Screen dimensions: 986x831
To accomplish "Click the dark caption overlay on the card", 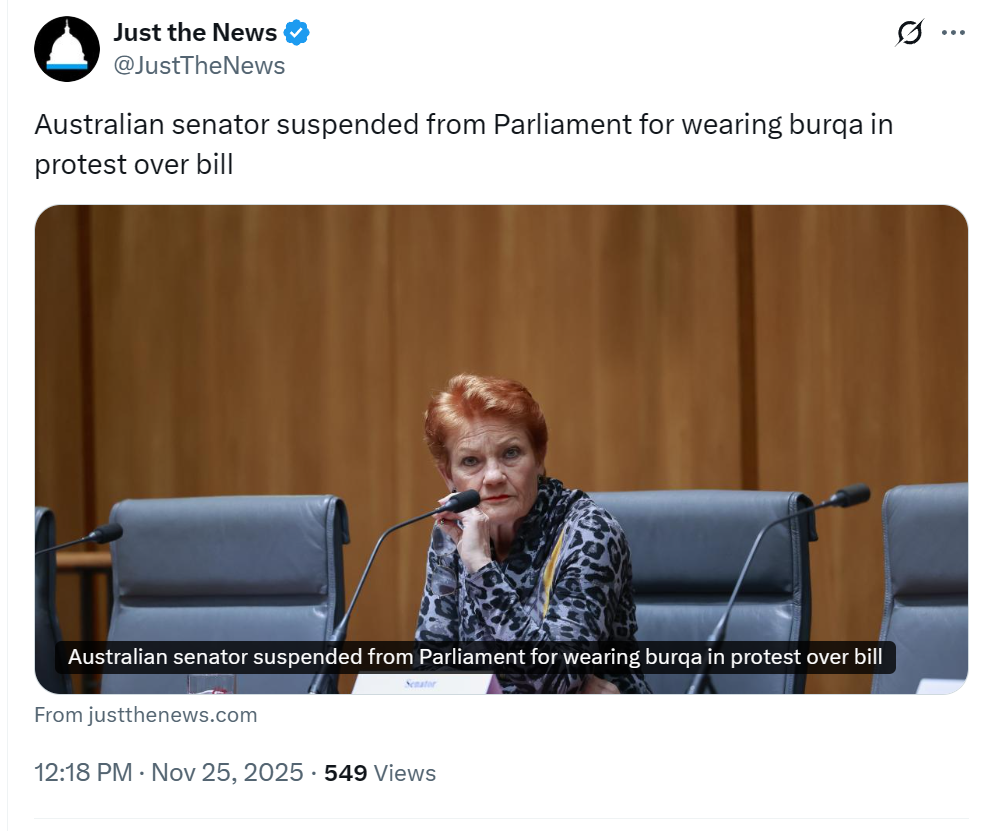I will click(475, 657).
